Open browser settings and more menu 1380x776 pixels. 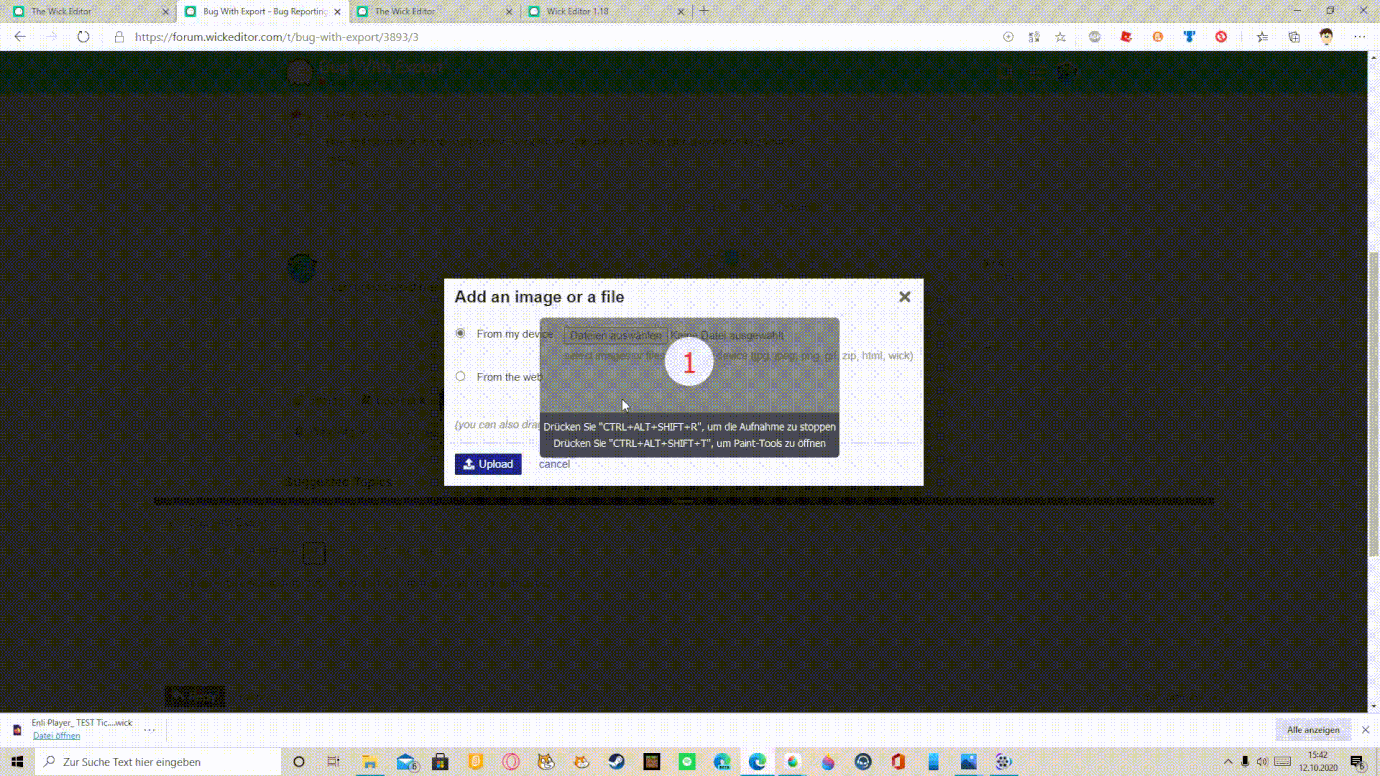(x=1359, y=37)
